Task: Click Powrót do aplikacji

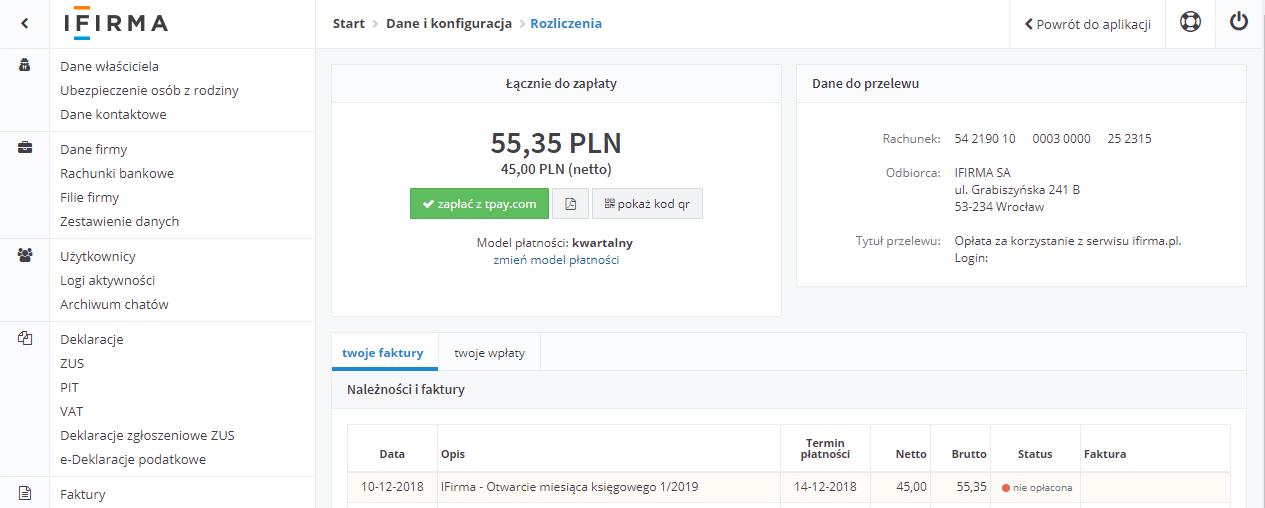Action: pyautogui.click(x=1087, y=24)
